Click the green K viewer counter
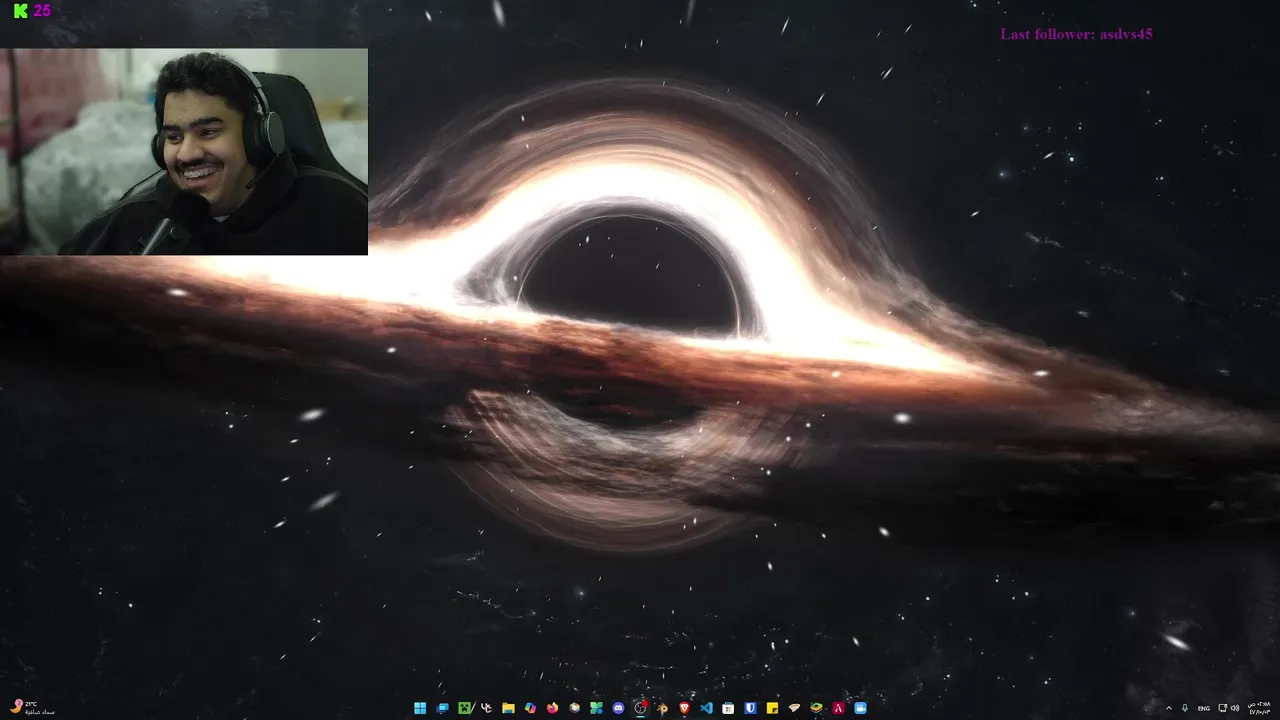 coord(31,11)
